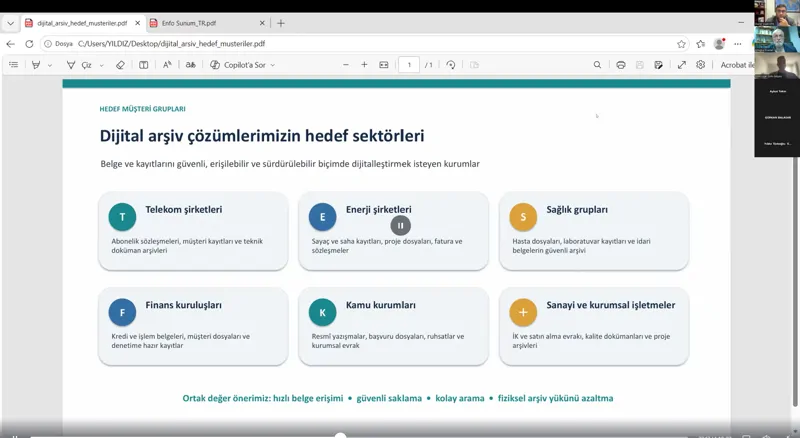Image resolution: width=800 pixels, height=438 pixels.
Task: Click the pause overlay button on the video
Action: 401,225
